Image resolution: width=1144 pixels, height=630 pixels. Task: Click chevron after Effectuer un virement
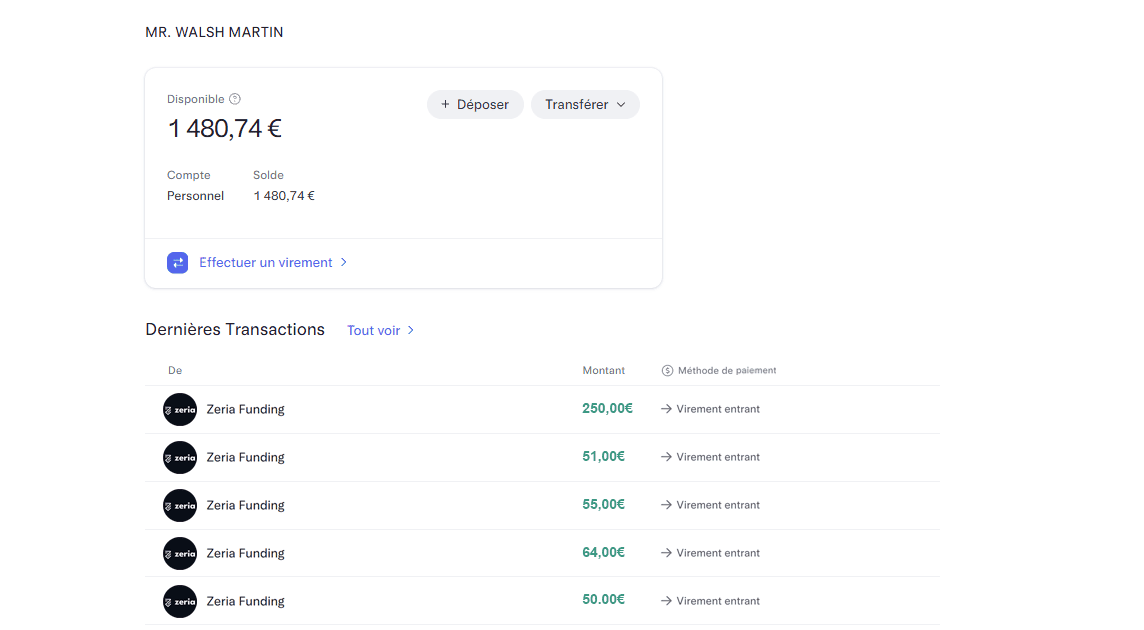[x=344, y=263]
